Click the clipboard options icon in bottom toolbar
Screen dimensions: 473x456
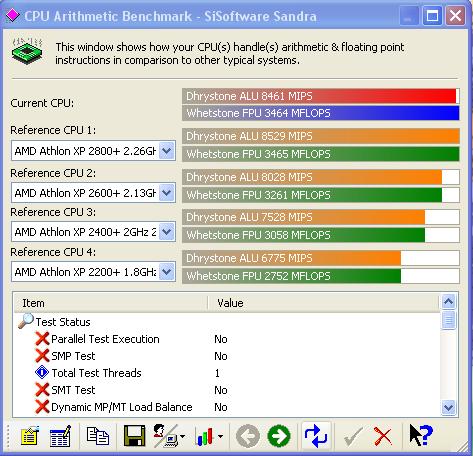pyautogui.click(x=30, y=436)
